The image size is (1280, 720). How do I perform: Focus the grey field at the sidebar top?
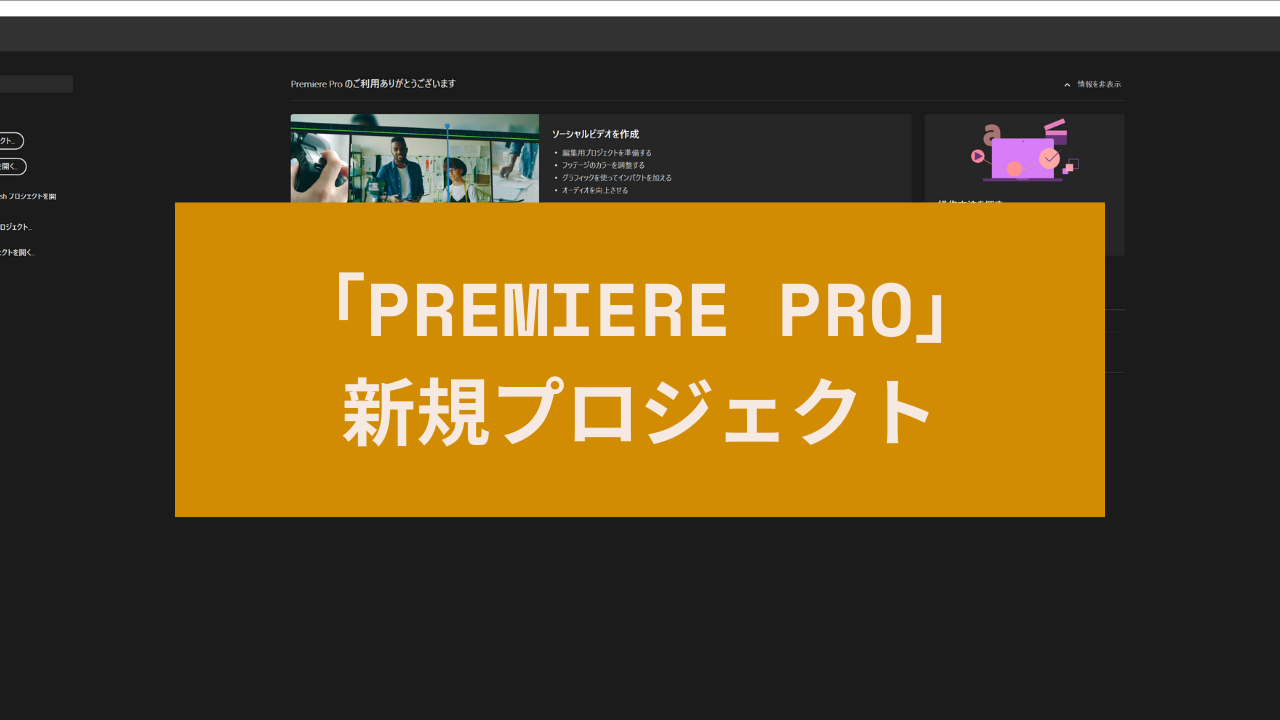pyautogui.click(x=36, y=84)
